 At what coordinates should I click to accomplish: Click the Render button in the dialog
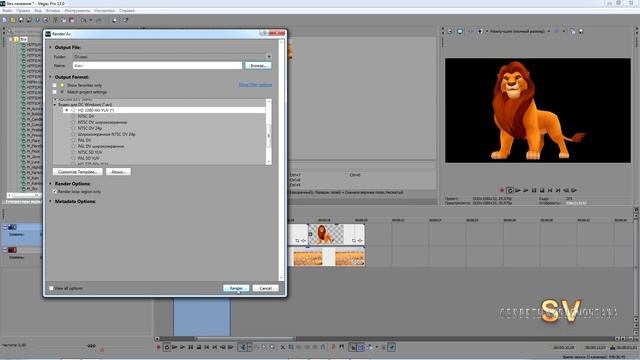[236, 288]
